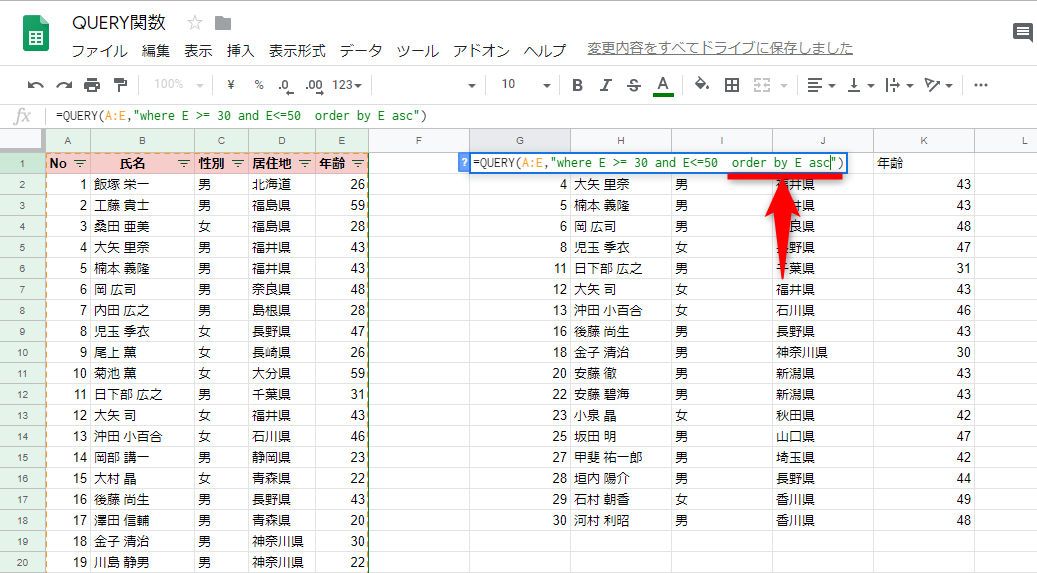Open the Google Sheets home icon

tap(36, 32)
